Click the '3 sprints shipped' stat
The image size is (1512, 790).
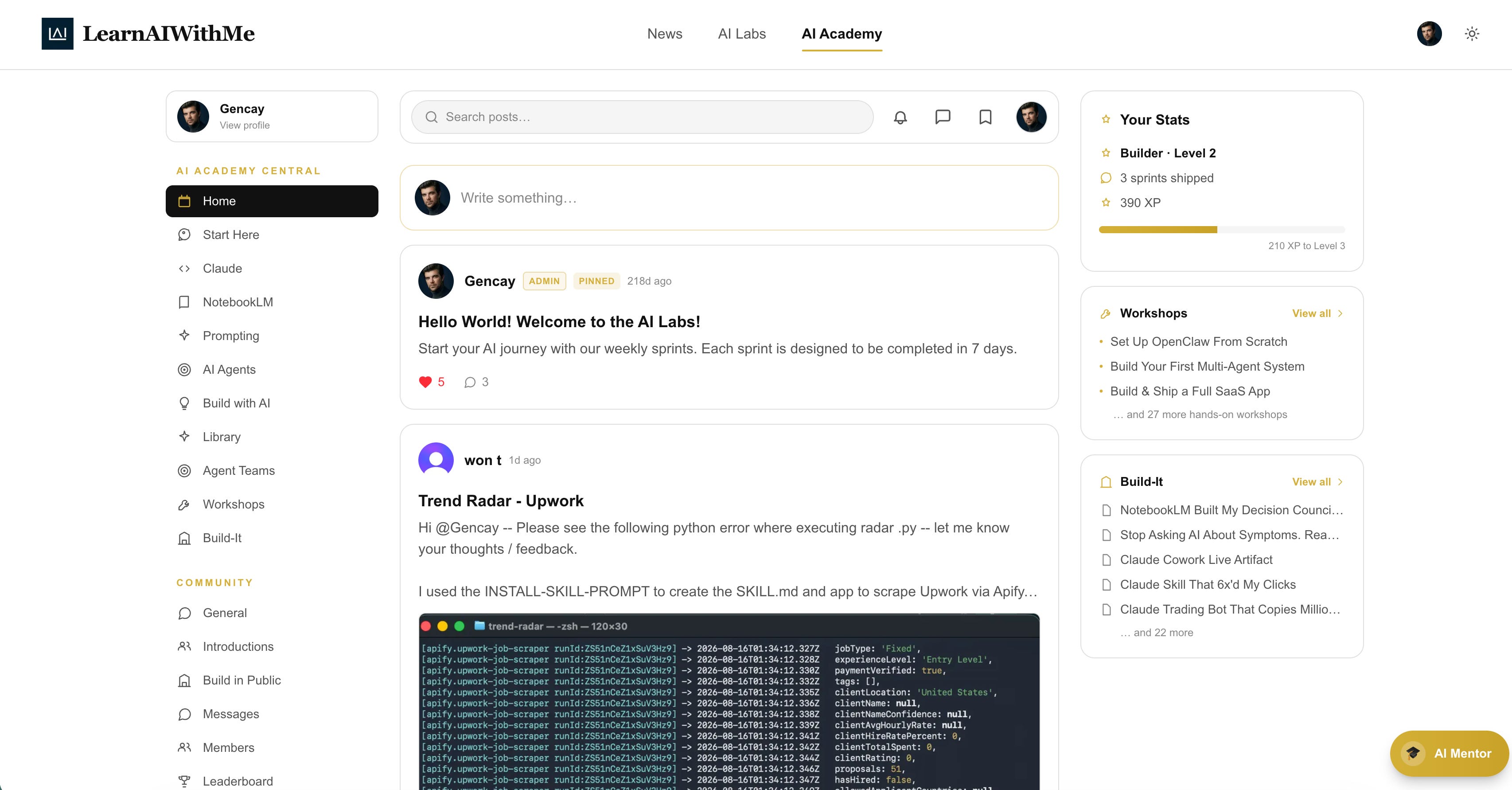tap(1166, 178)
